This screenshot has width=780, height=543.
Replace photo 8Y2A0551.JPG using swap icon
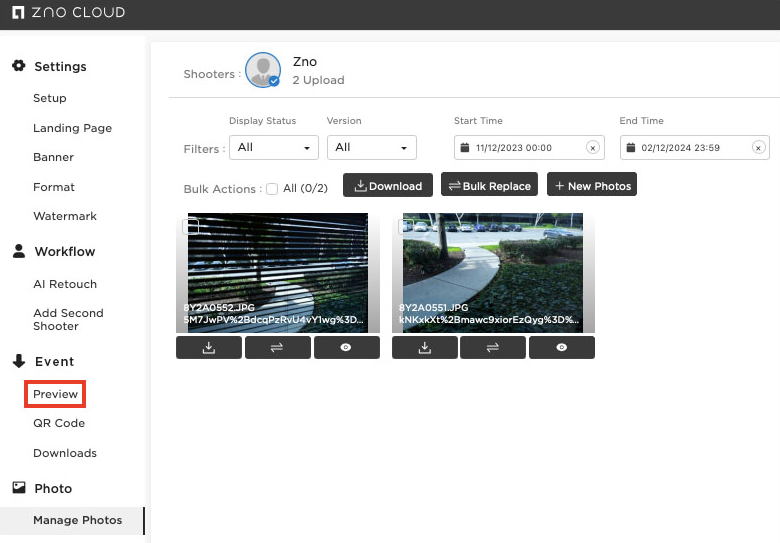click(x=493, y=348)
